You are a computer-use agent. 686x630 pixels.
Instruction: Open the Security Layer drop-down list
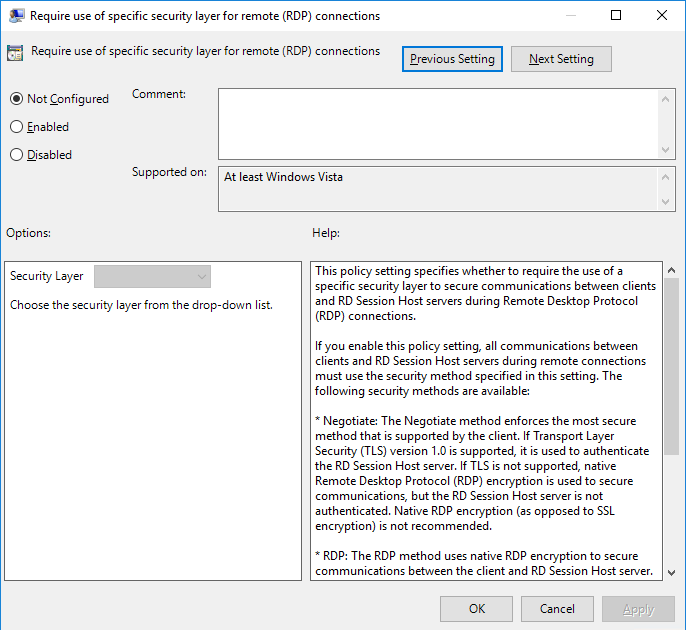[152, 276]
